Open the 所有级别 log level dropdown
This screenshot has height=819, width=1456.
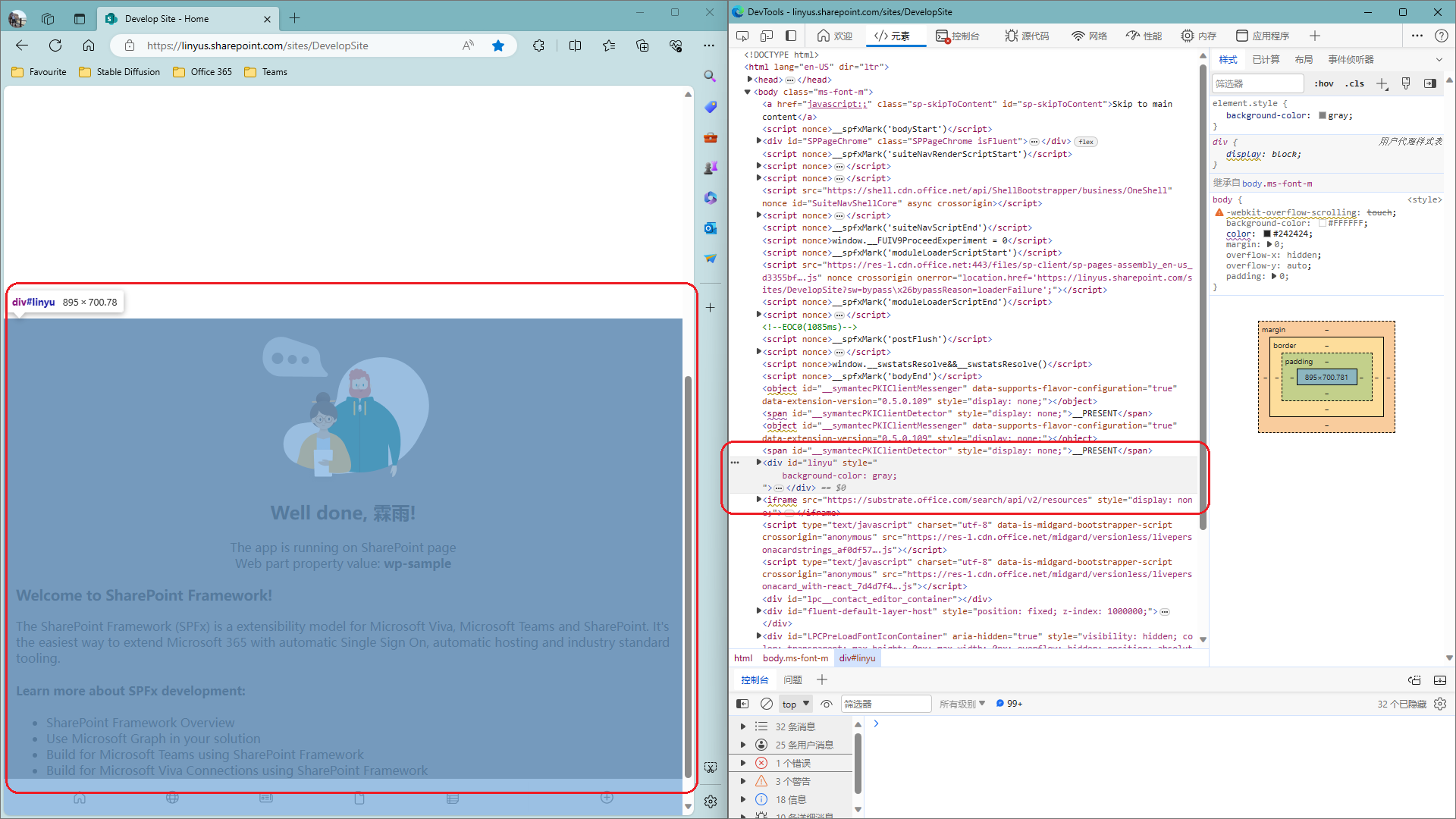click(962, 703)
